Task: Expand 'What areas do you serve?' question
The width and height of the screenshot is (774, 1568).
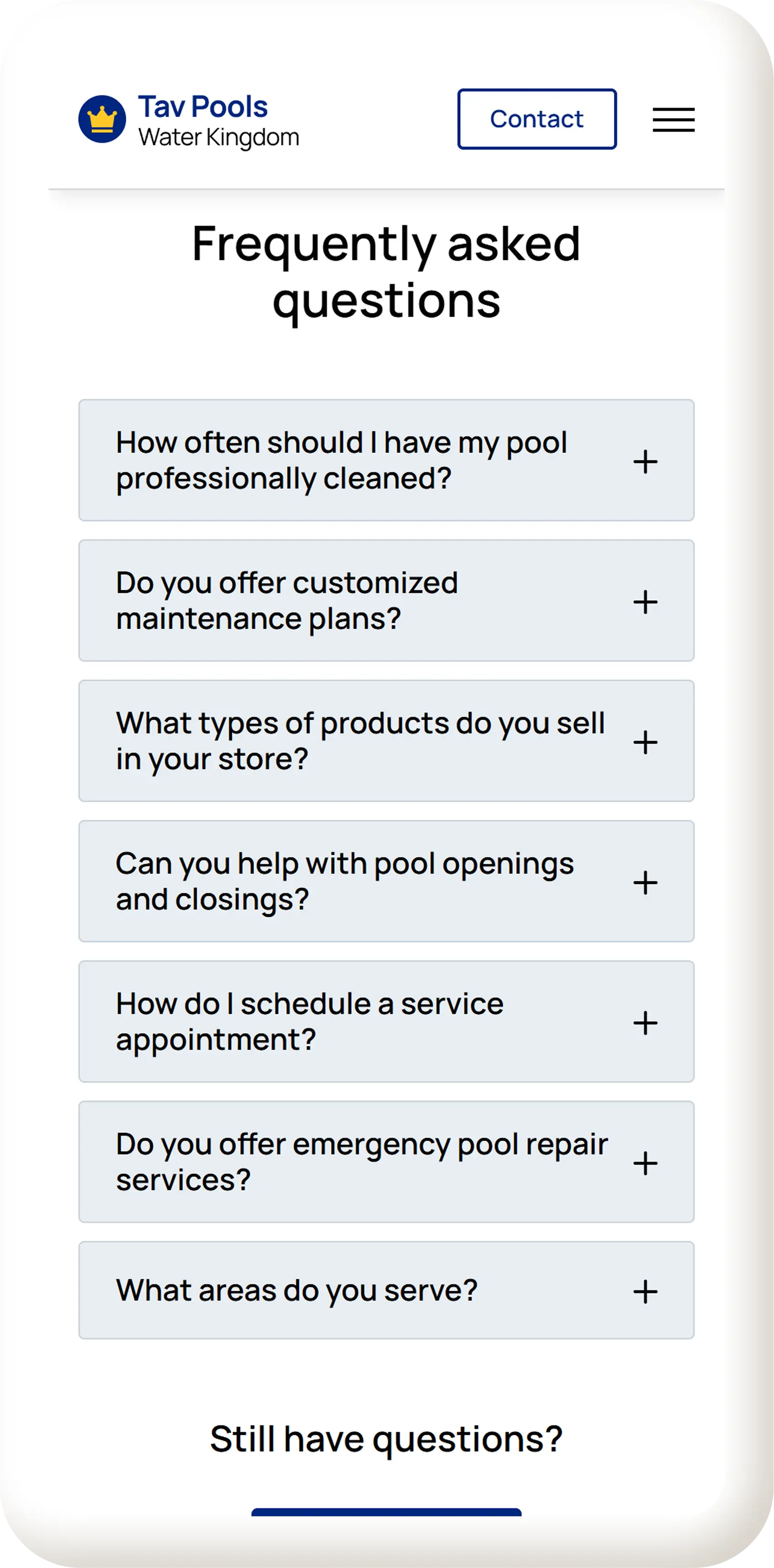Action: click(296, 1290)
